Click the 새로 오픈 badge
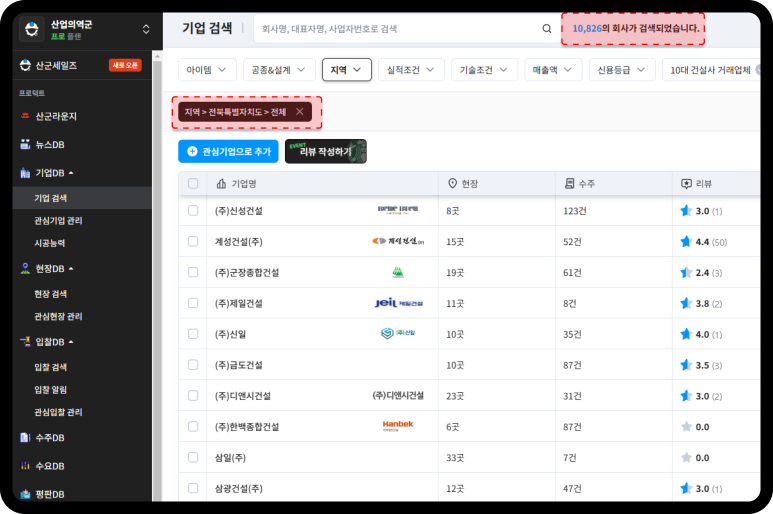The height and width of the screenshot is (514, 773). click(x=125, y=65)
